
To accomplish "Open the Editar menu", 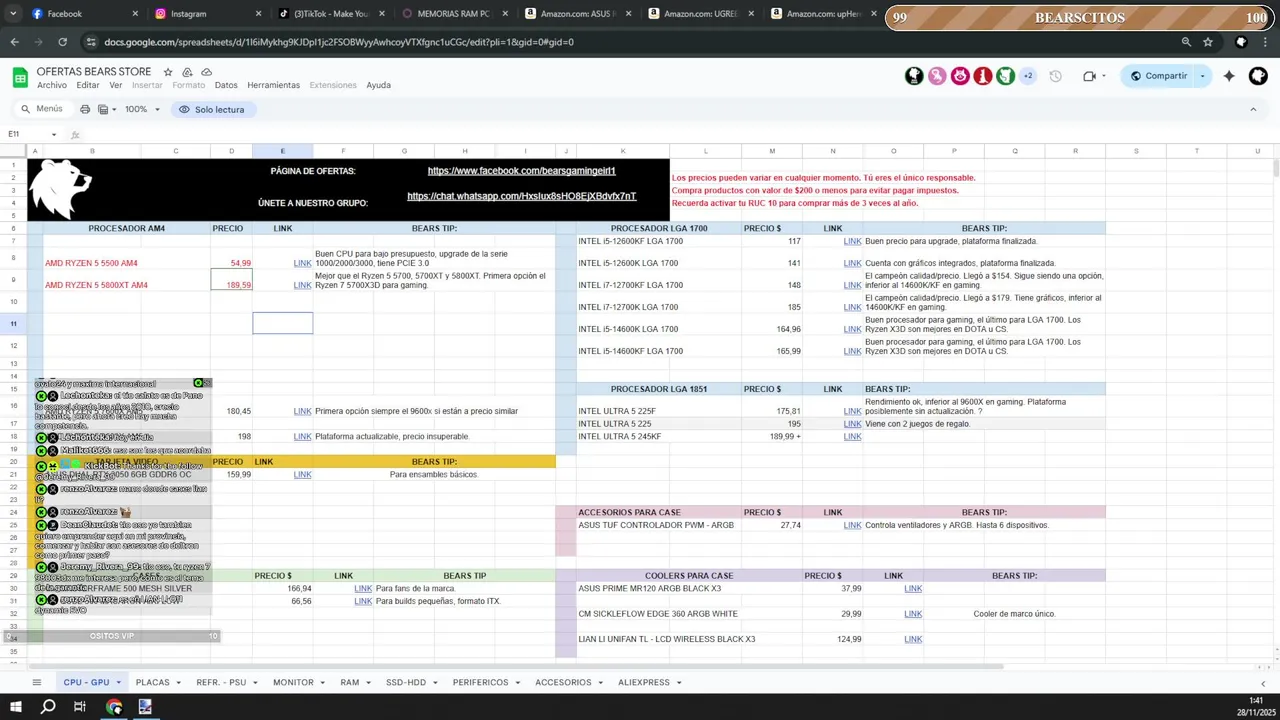I will tap(88, 85).
